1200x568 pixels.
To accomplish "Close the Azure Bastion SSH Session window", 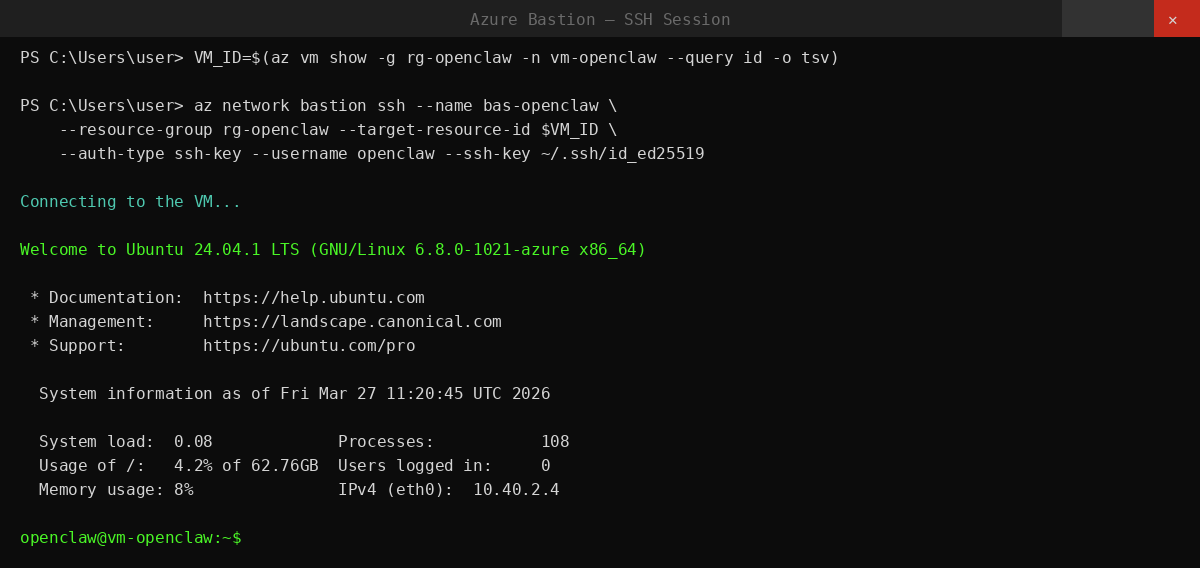I will pyautogui.click(x=1176, y=19).
